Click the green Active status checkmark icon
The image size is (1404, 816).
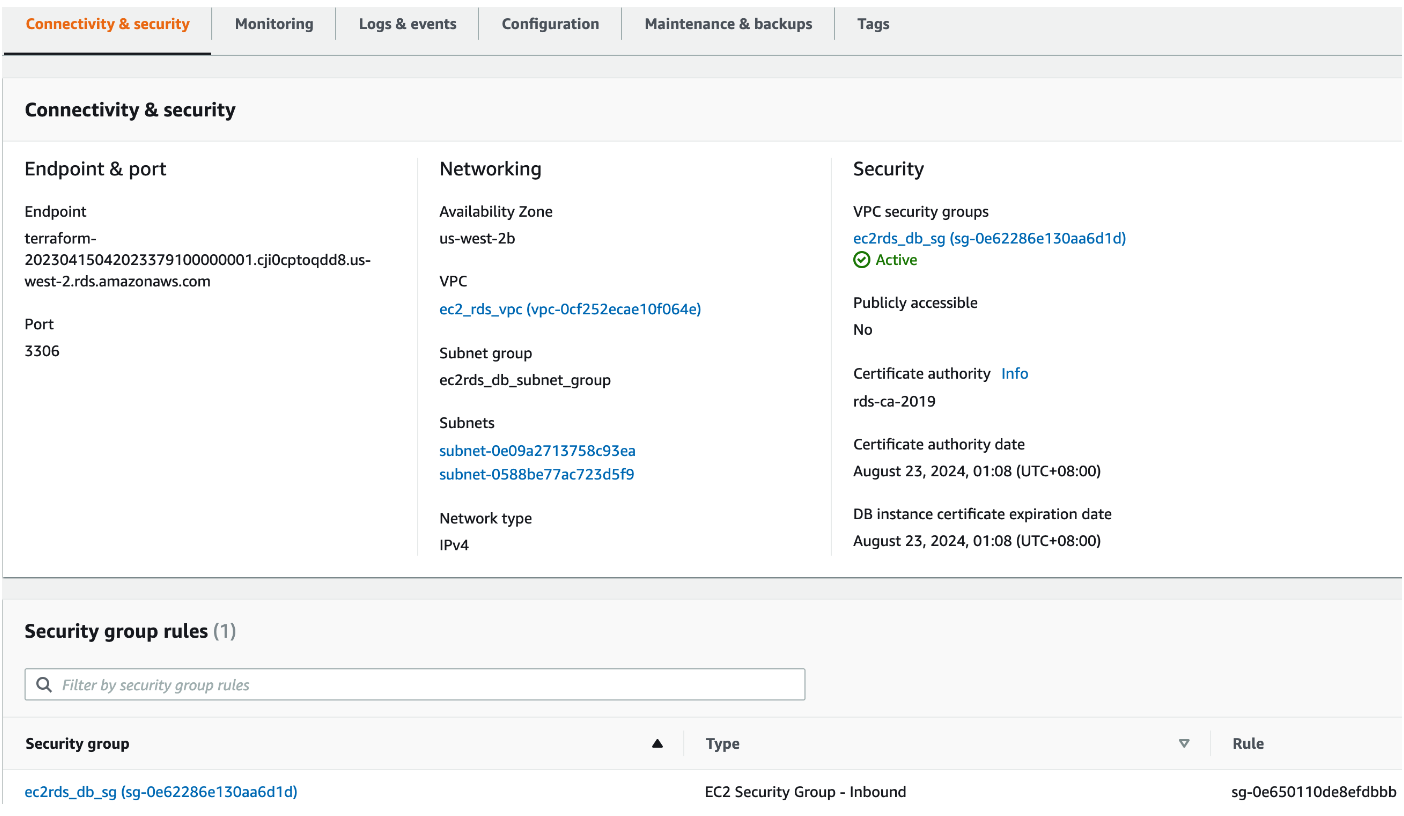[862, 260]
